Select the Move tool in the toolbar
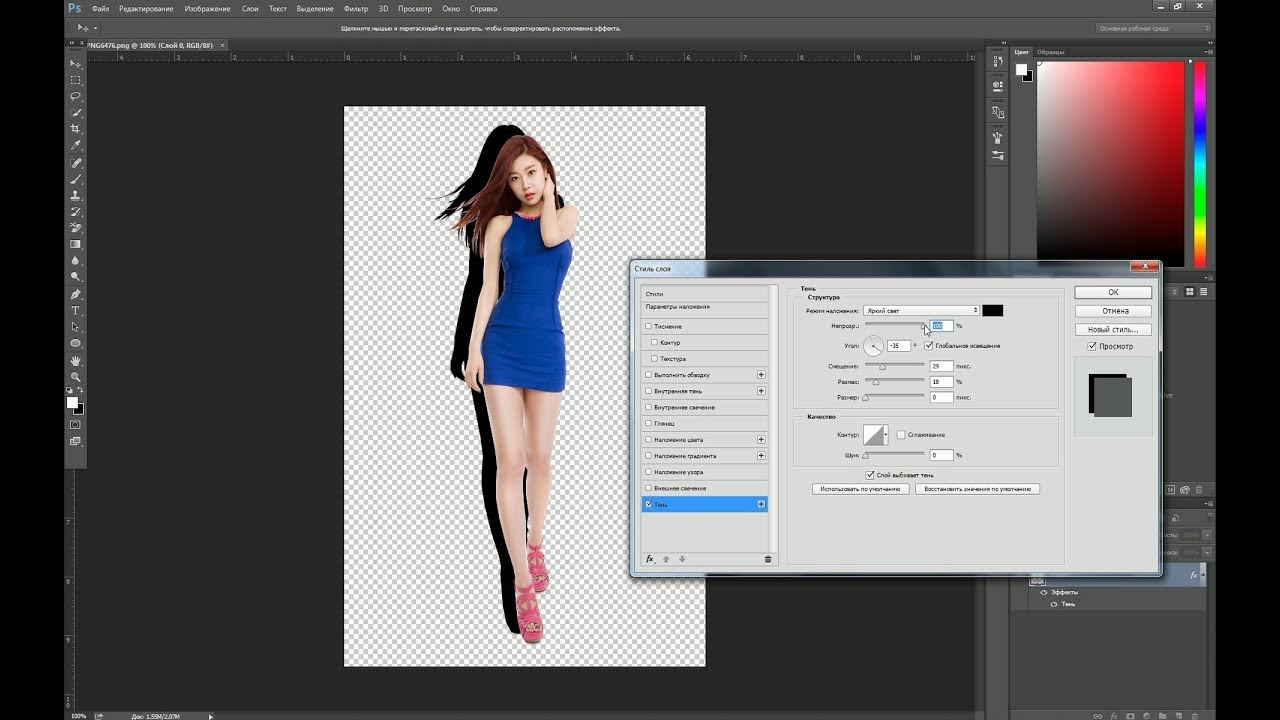The height and width of the screenshot is (720, 1280). pos(76,64)
